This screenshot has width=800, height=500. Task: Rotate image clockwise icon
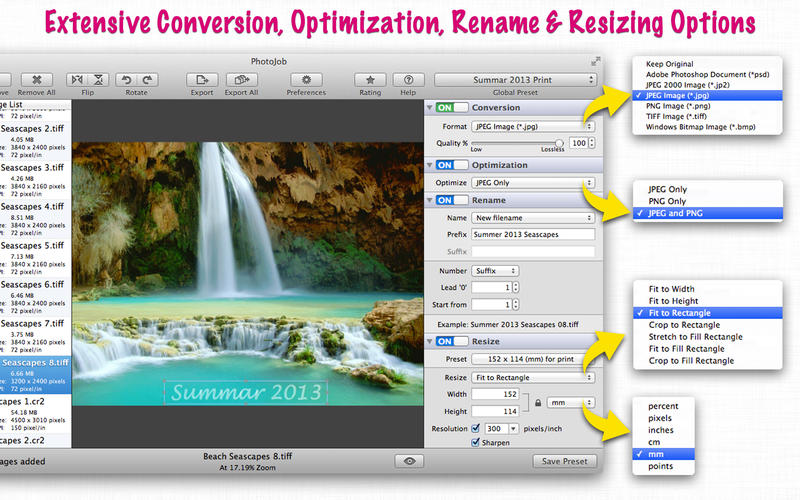[x=147, y=80]
